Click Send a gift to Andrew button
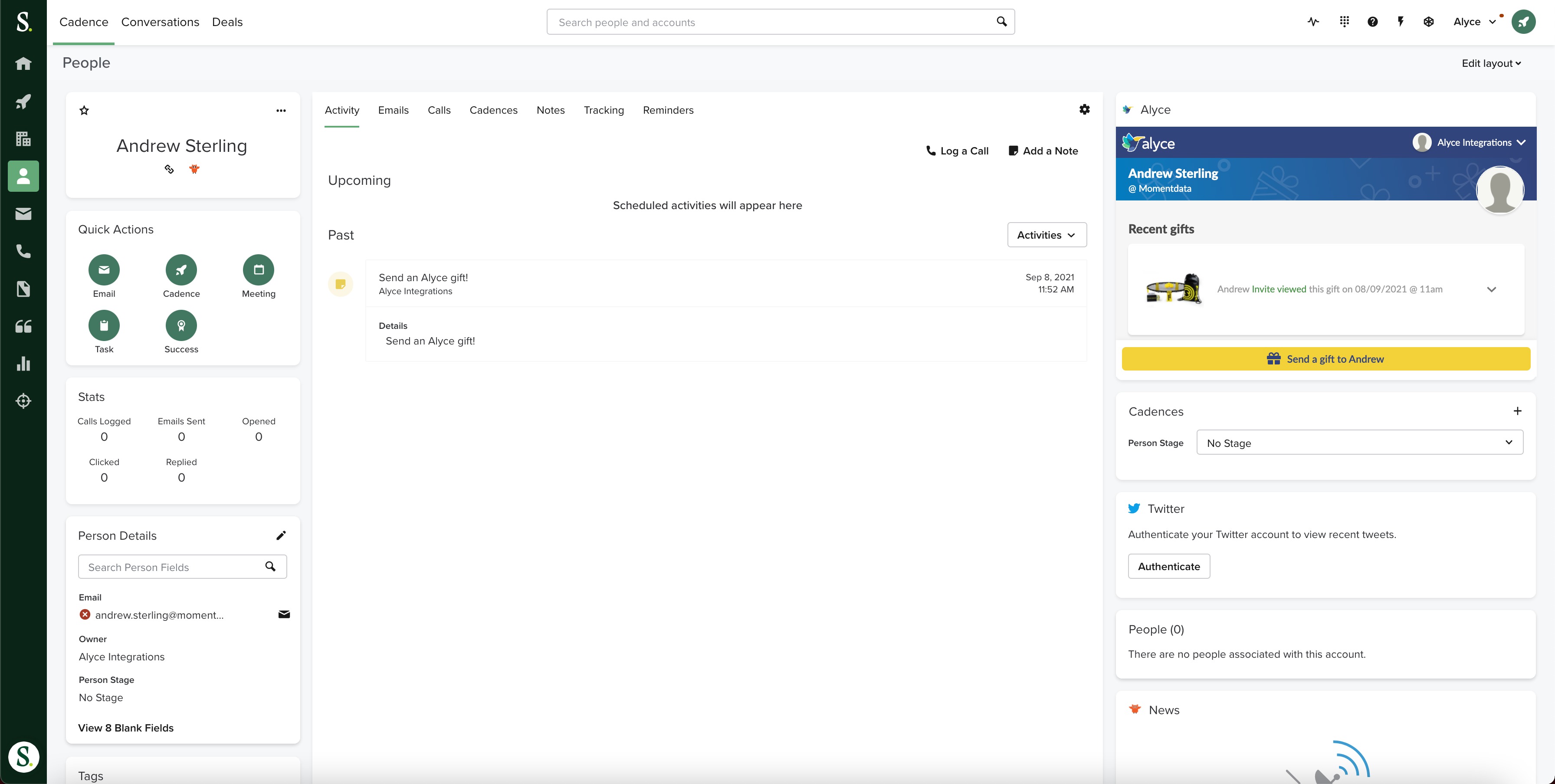Screen dimensions: 1555x784 [1325, 359]
